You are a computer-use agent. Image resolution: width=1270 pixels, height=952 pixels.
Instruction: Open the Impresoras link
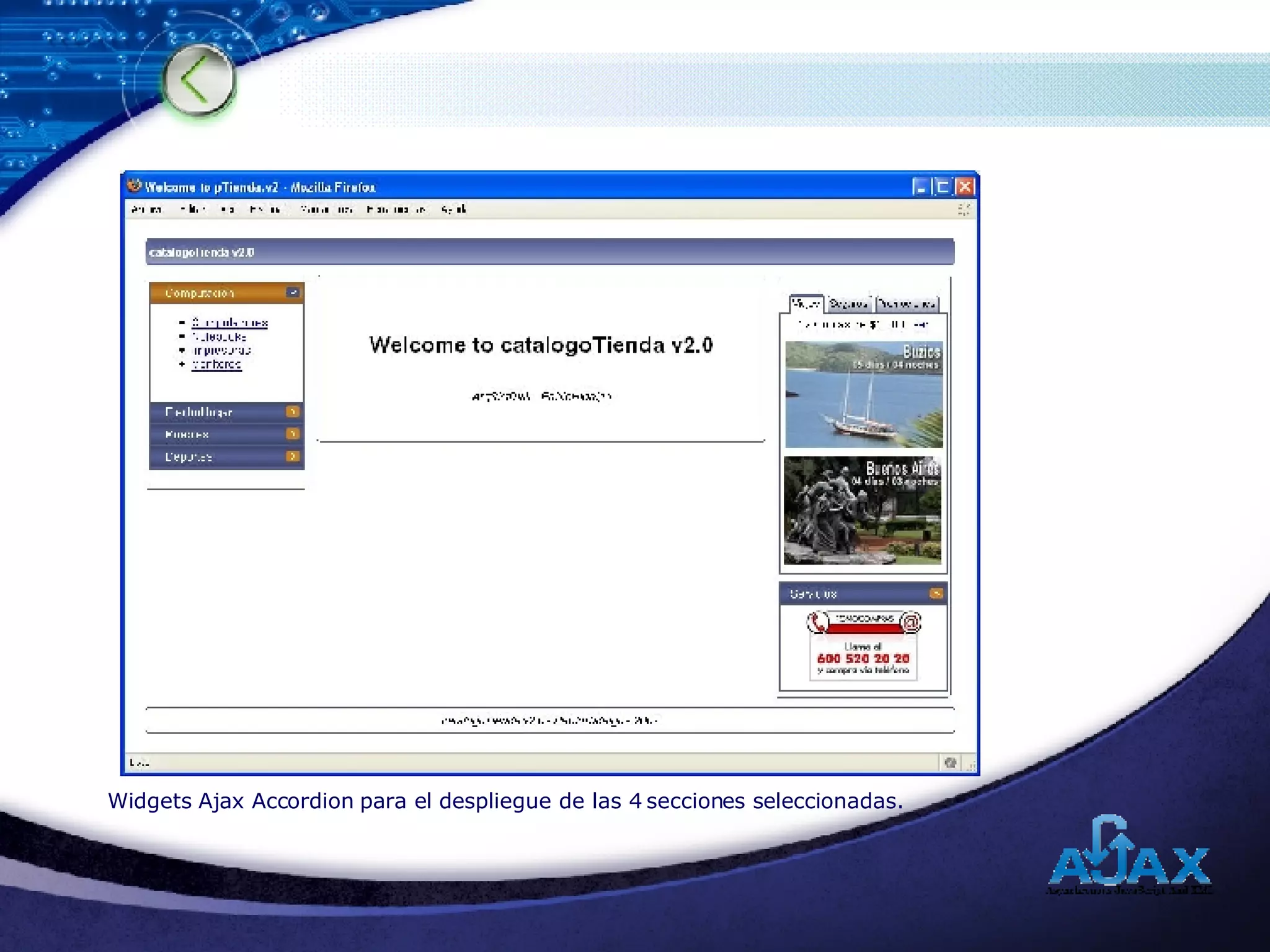(221, 350)
